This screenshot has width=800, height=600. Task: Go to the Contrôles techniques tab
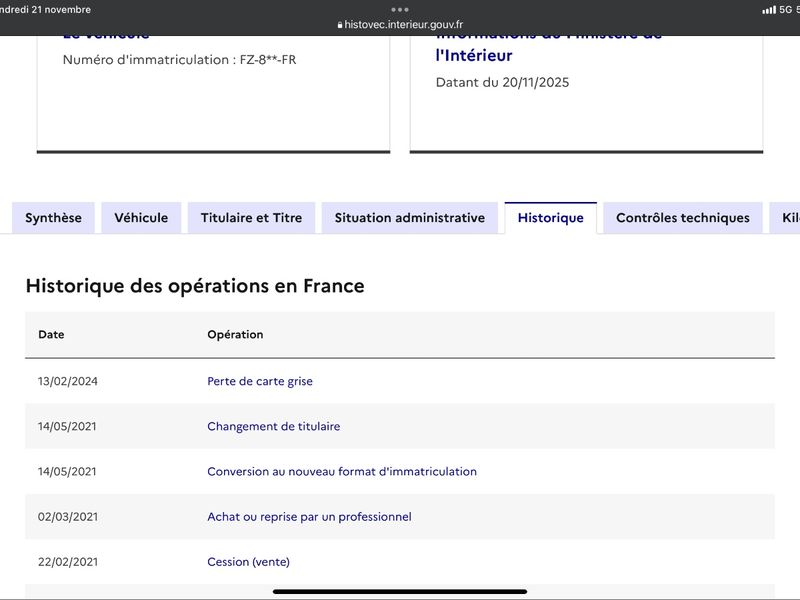coord(682,218)
